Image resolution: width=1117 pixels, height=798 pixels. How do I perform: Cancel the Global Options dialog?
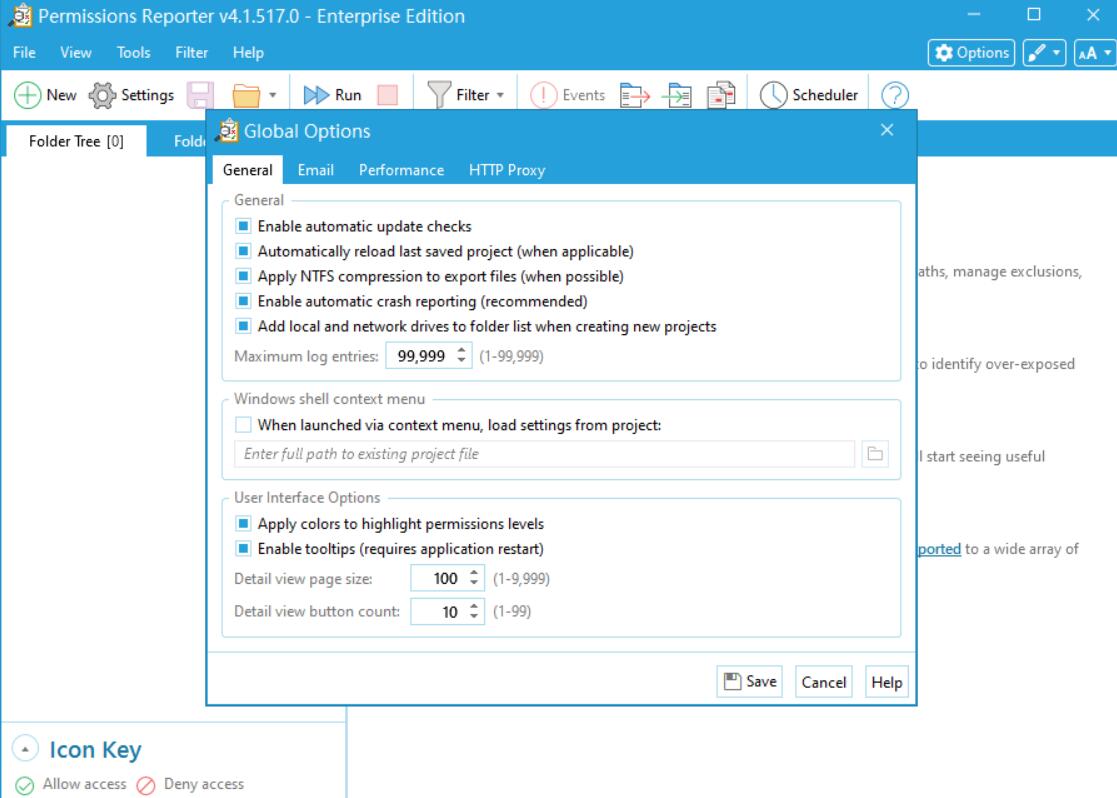(824, 682)
